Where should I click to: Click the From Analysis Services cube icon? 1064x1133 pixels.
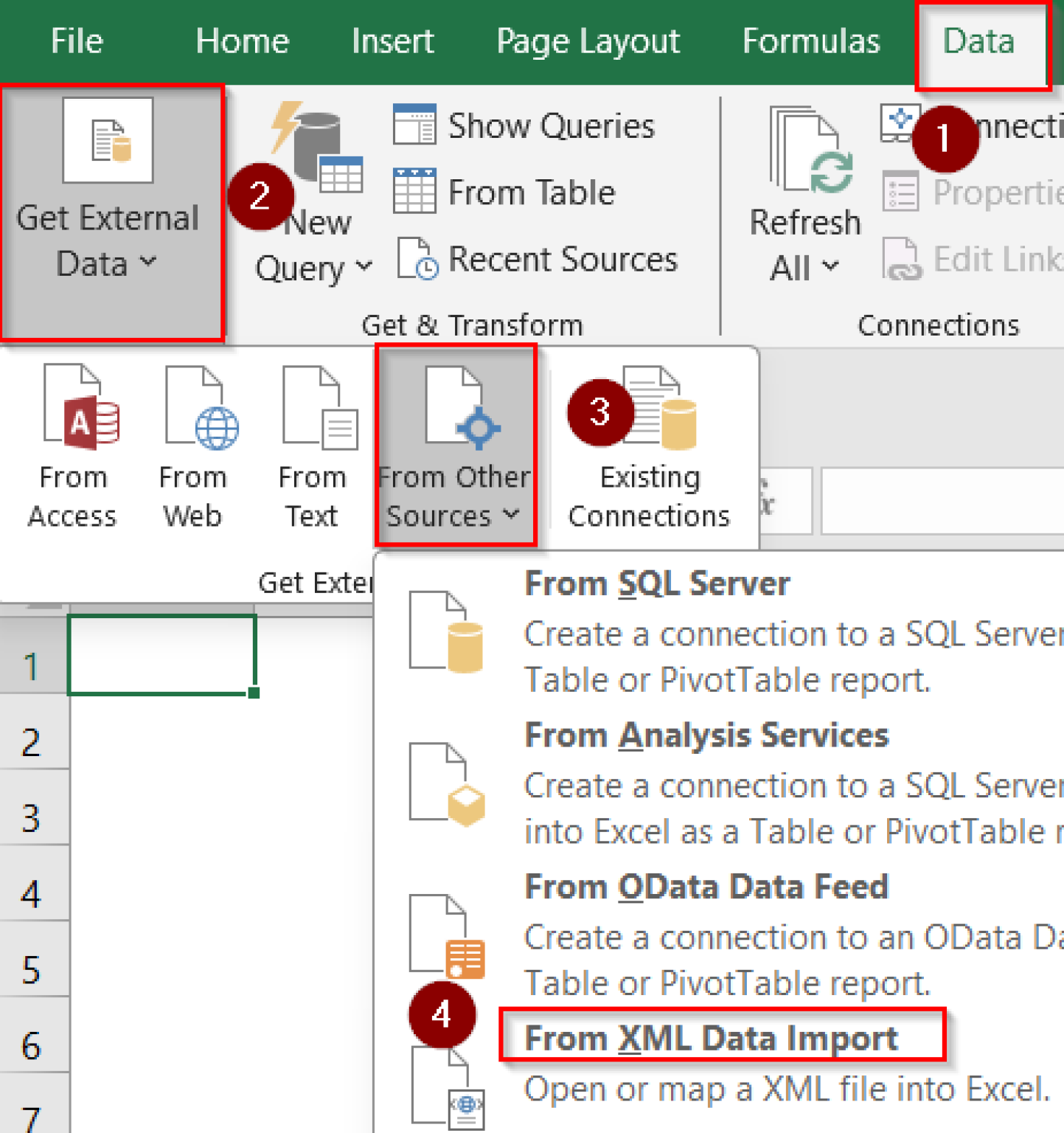pyautogui.click(x=447, y=784)
